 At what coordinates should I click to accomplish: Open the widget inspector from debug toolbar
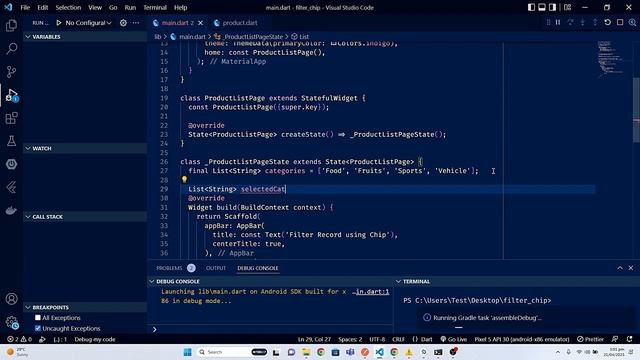(632, 22)
